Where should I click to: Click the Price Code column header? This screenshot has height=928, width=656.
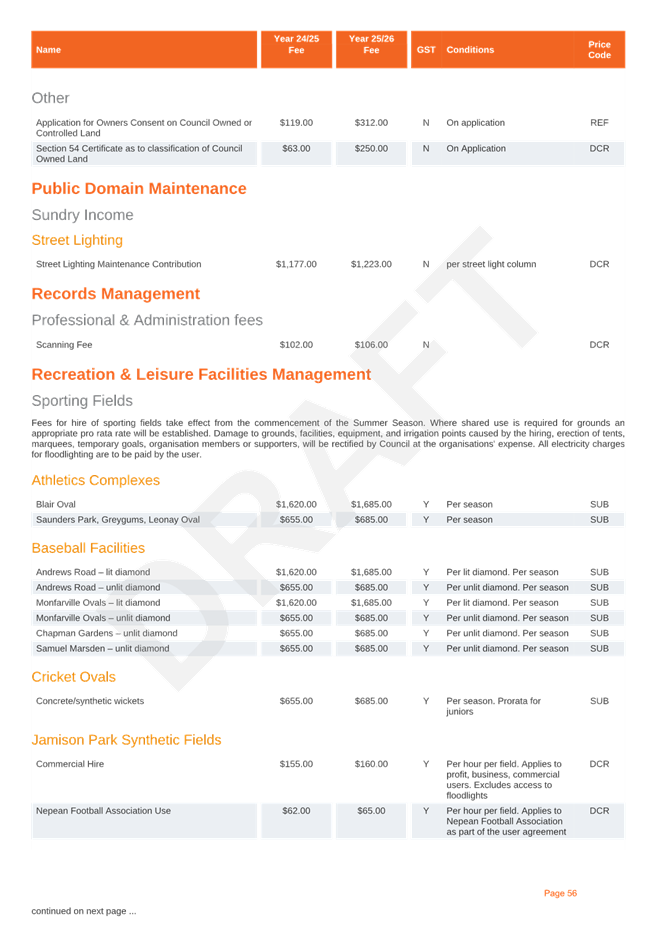pyautogui.click(x=599, y=50)
